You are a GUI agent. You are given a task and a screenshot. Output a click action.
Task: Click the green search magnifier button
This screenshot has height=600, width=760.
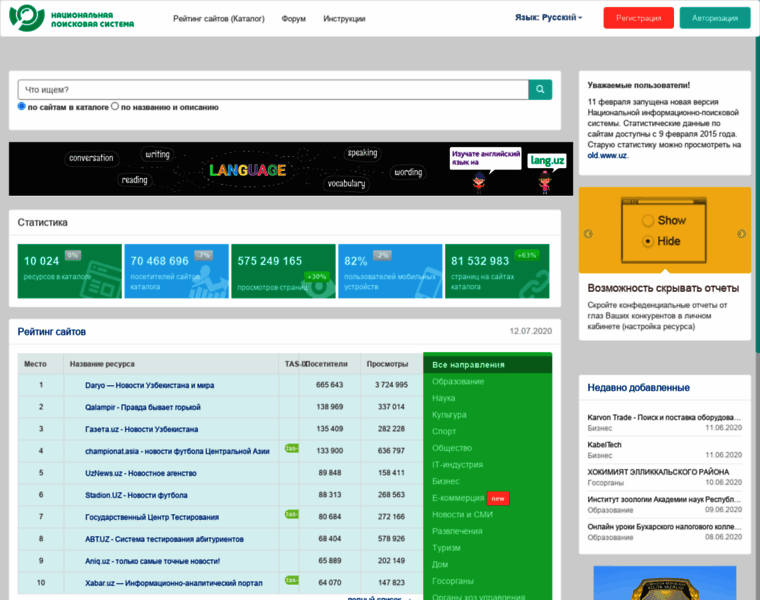(540, 90)
